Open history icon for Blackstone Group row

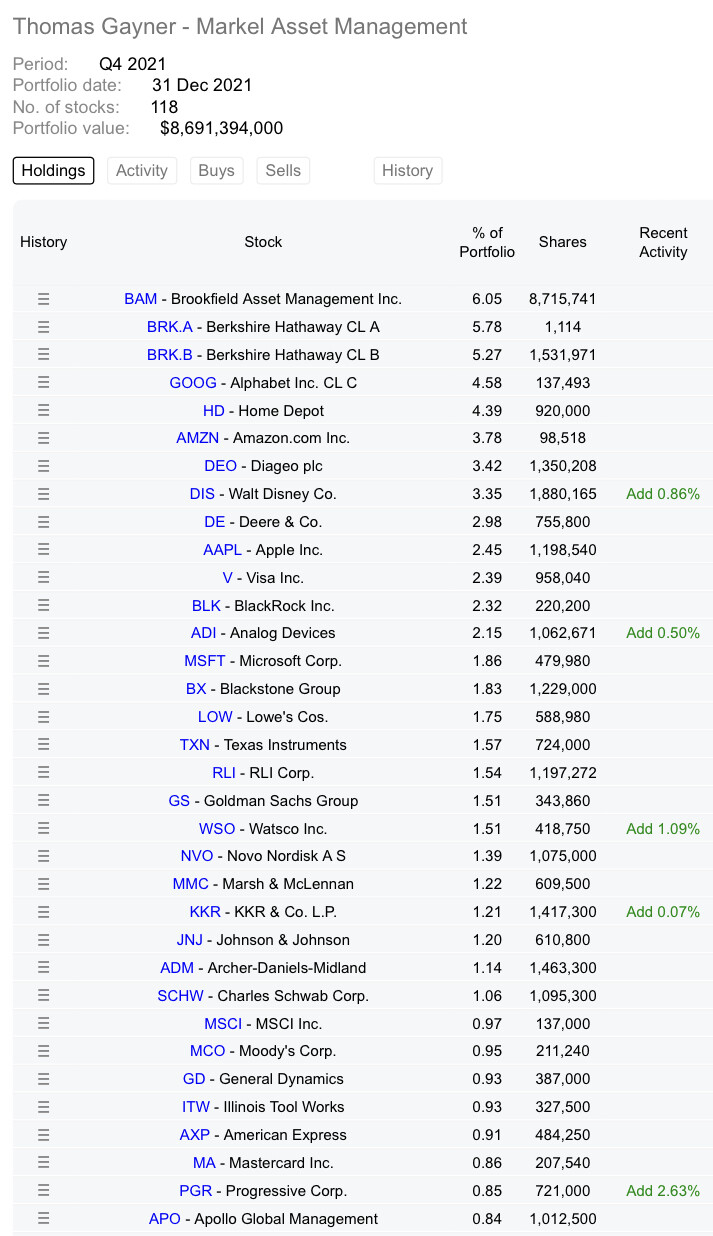click(x=43, y=689)
